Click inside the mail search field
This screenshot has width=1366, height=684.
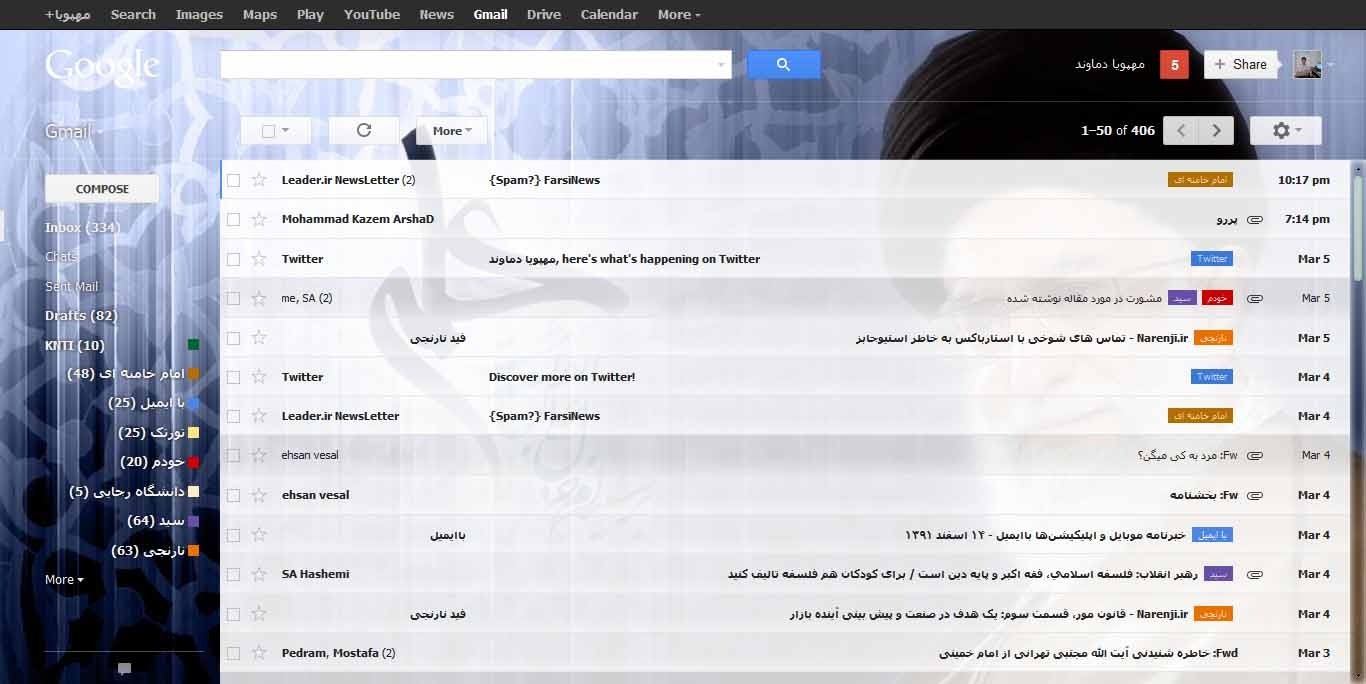pos(468,65)
